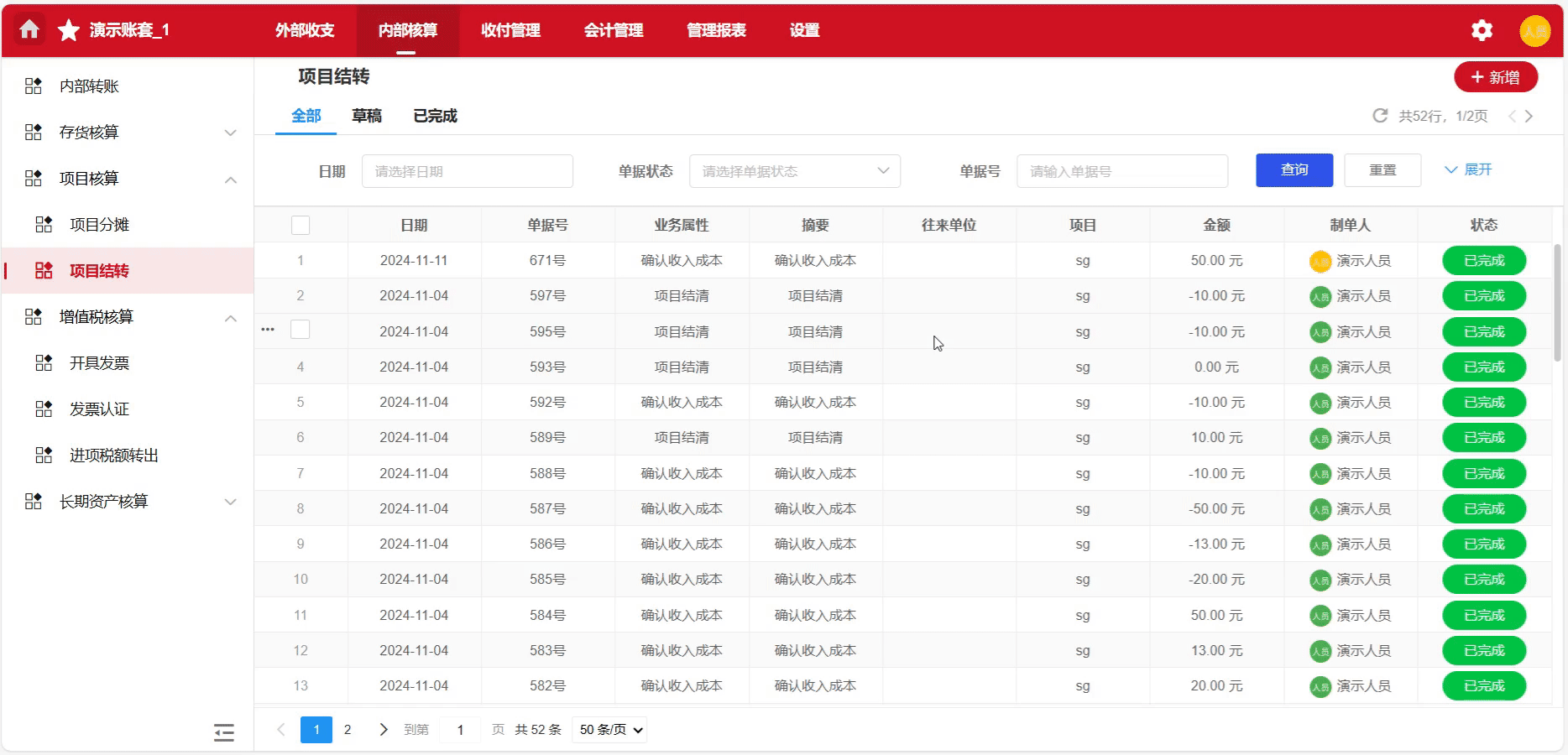
Task: Click the 新增 button
Action: coord(1495,77)
